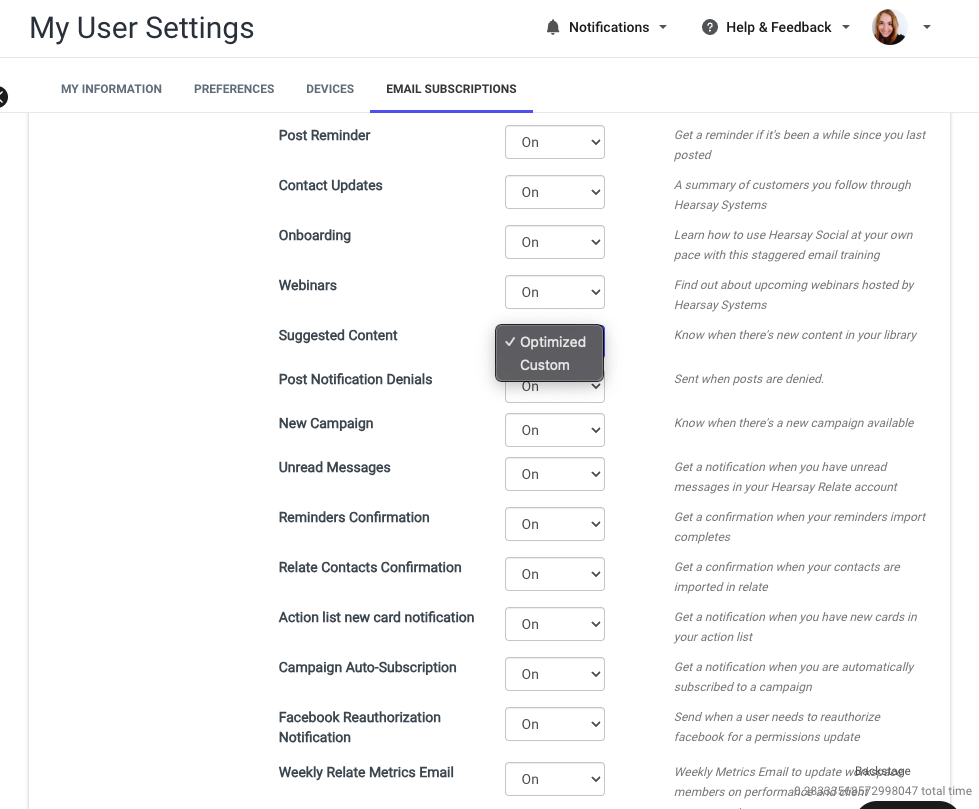Open the Contact Updates dropdown

pyautogui.click(x=554, y=192)
